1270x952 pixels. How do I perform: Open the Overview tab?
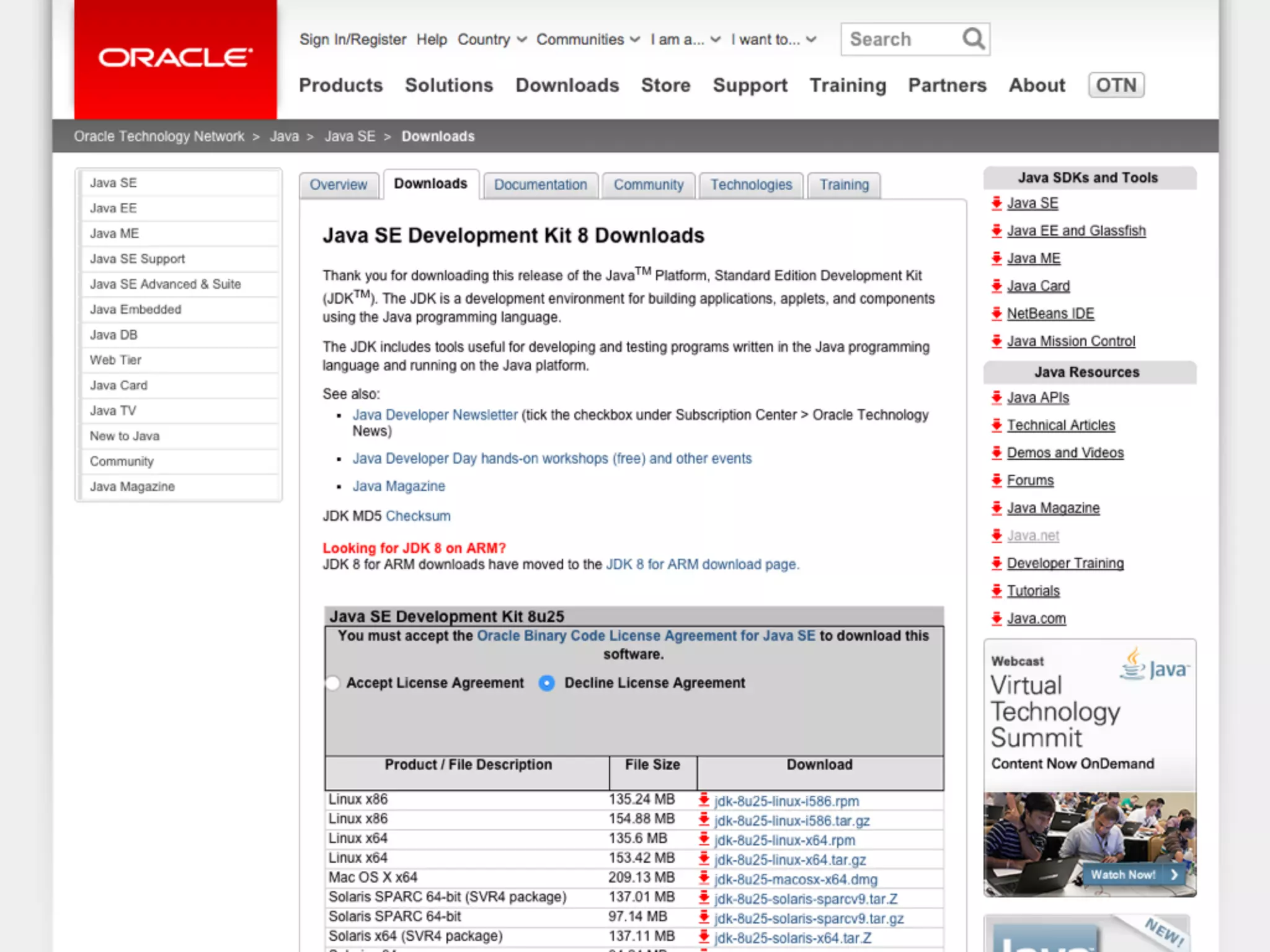339,185
